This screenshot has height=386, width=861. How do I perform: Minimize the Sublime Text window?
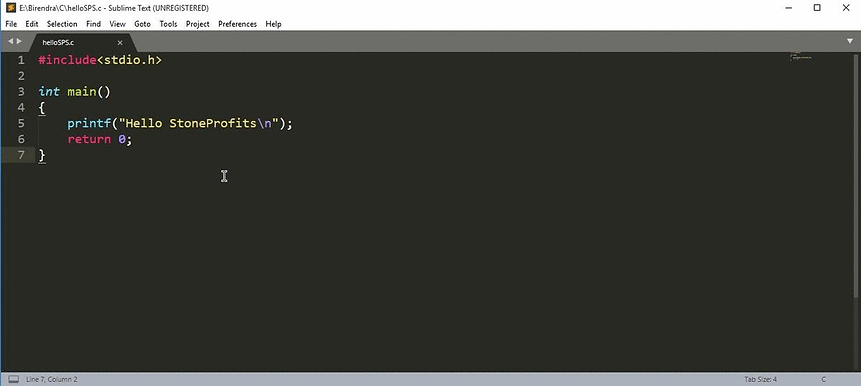tap(788, 8)
